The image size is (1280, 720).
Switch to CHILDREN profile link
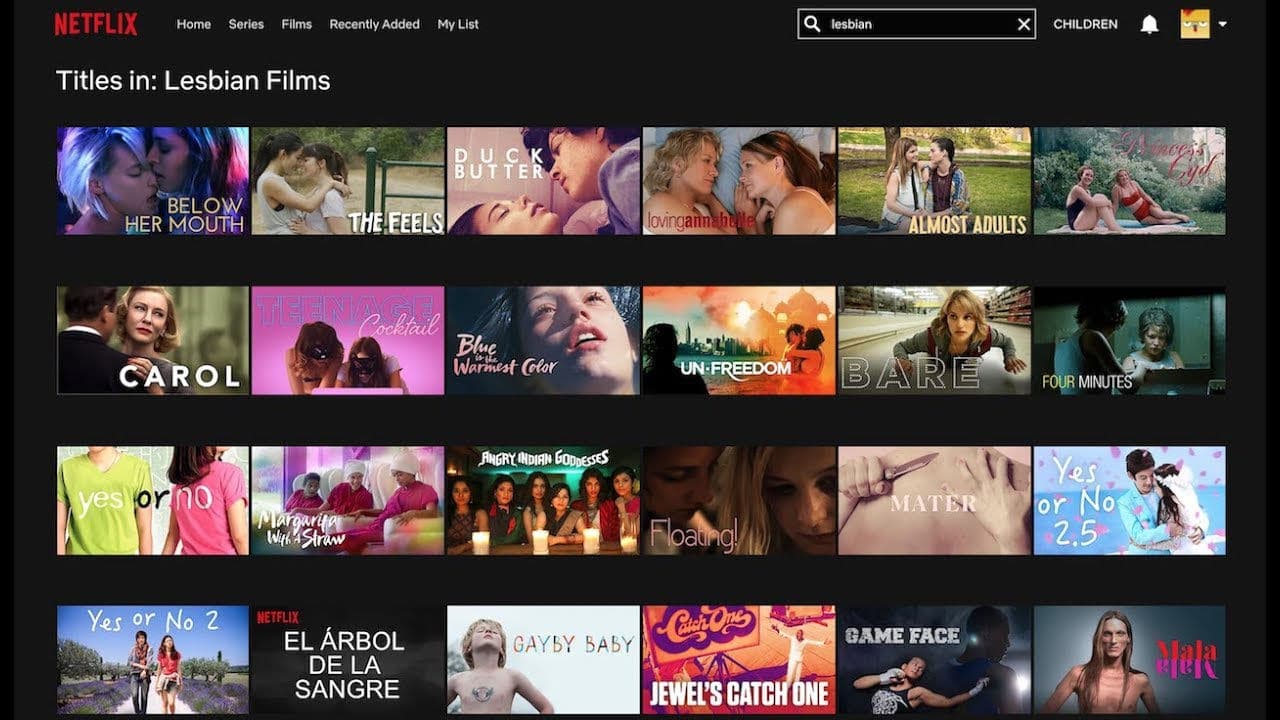click(1085, 24)
